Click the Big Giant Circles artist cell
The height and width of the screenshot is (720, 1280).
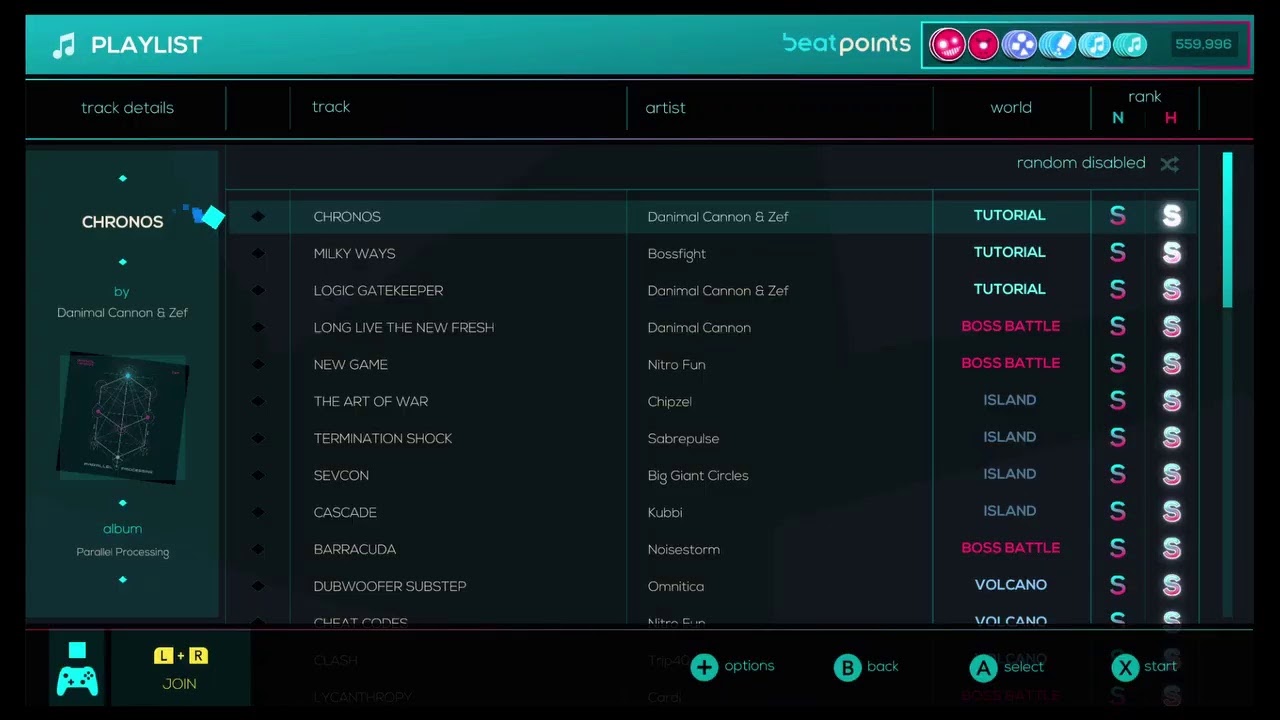point(698,476)
